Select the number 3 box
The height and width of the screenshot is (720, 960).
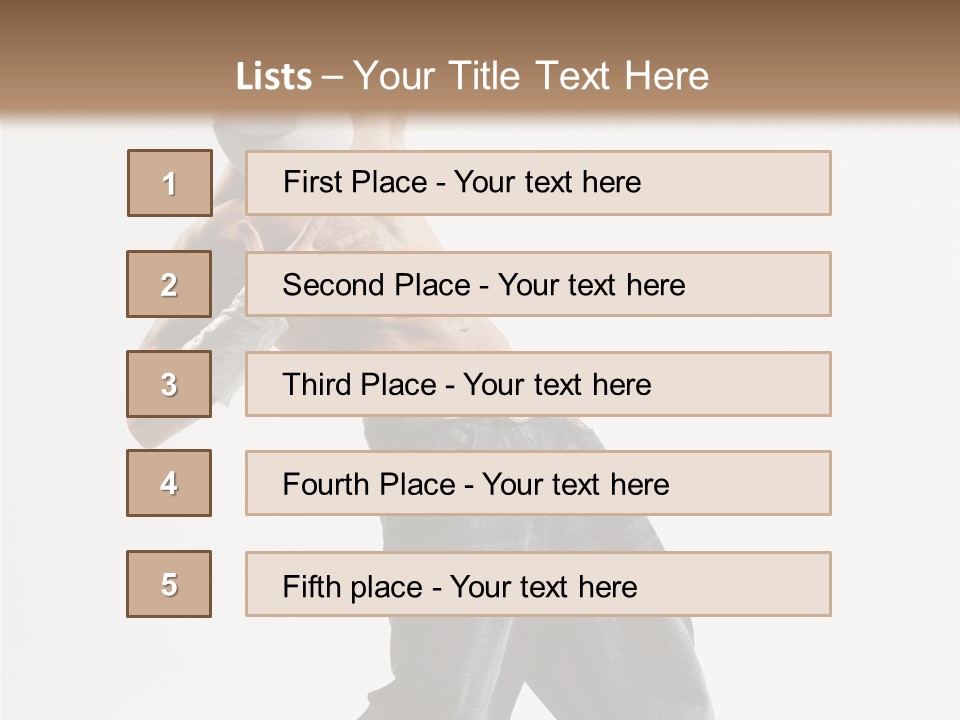coord(169,384)
